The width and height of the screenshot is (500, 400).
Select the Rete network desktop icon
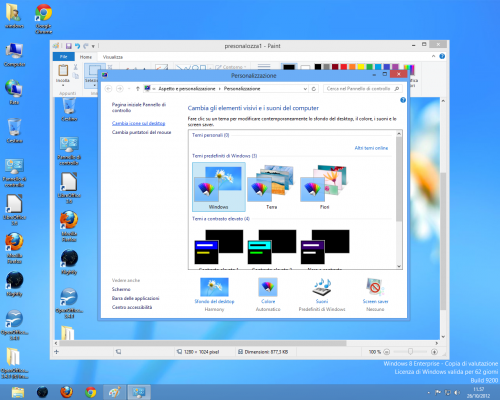point(14,92)
